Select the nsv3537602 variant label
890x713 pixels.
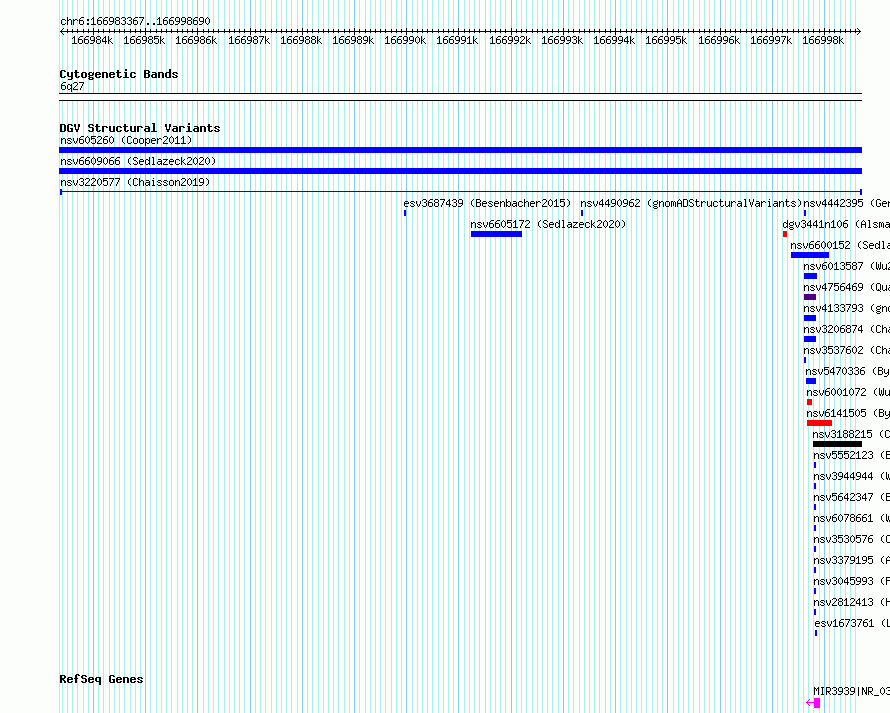point(846,350)
